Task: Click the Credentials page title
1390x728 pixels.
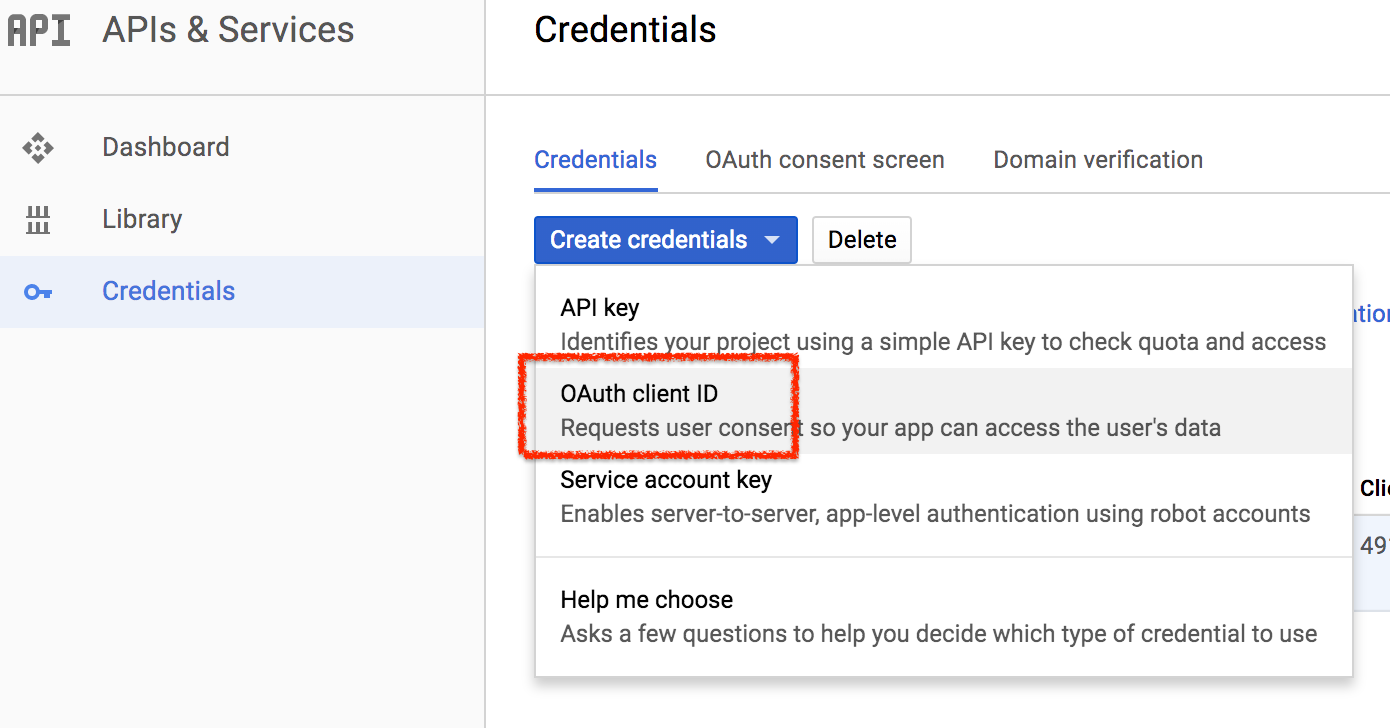Action: tap(625, 30)
